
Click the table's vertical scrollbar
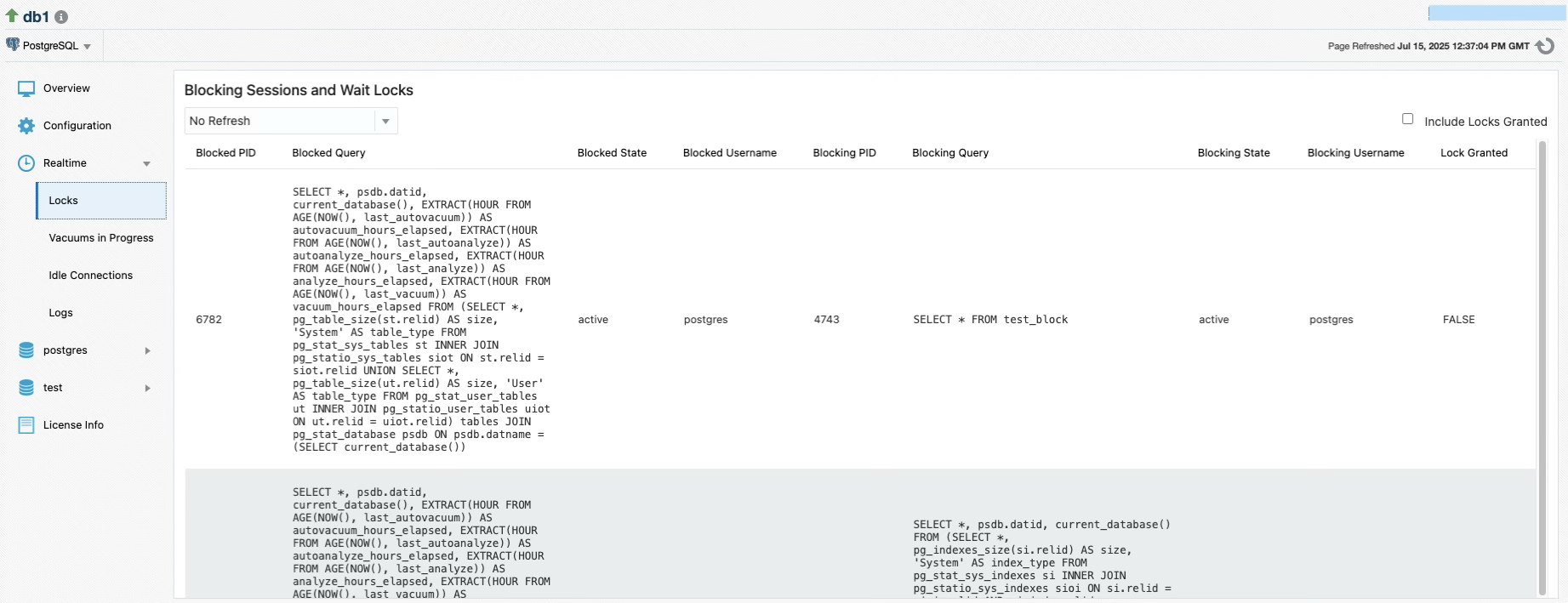tap(1542, 366)
